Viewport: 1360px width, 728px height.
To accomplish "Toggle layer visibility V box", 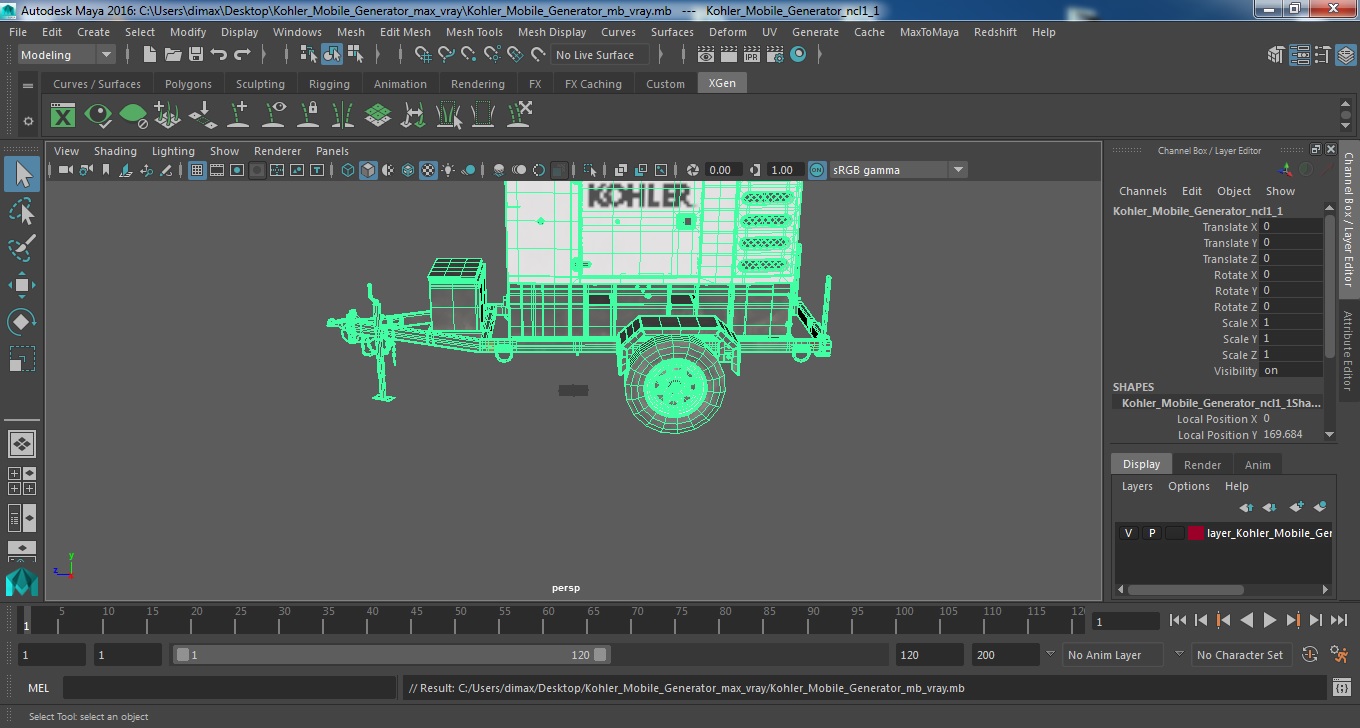I will pos(1128,533).
